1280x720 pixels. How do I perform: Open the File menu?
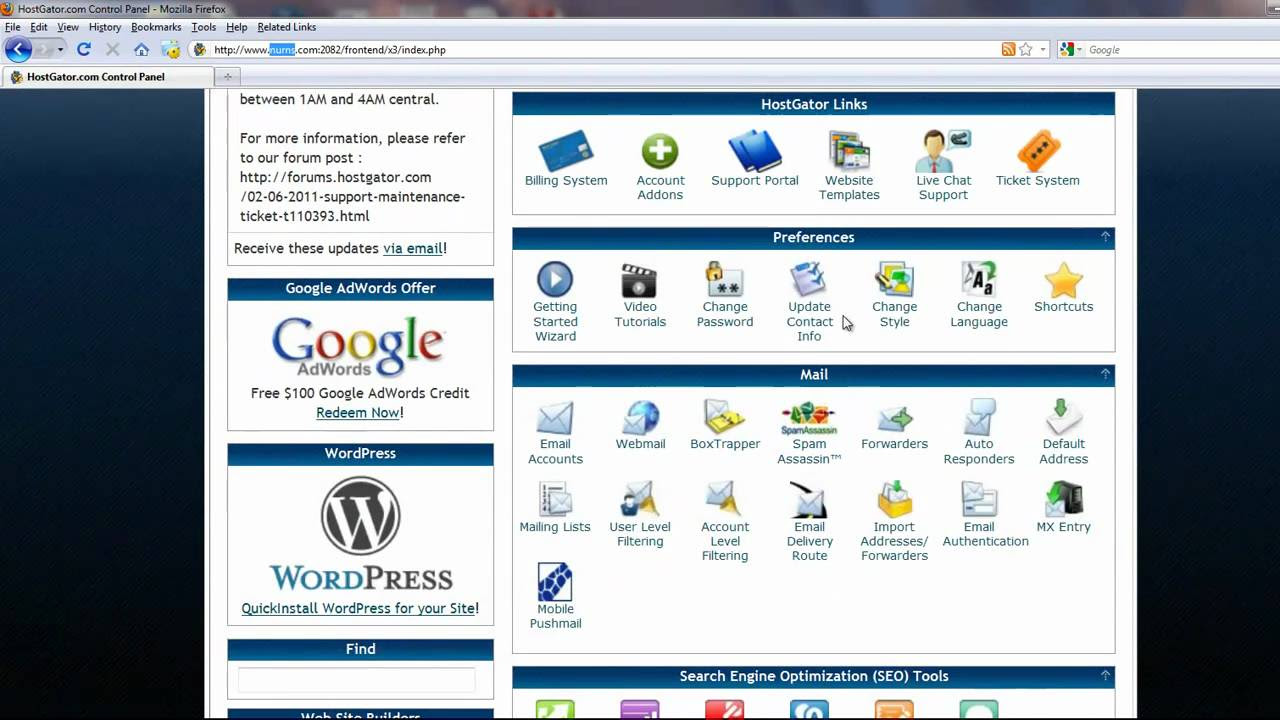tap(12, 27)
